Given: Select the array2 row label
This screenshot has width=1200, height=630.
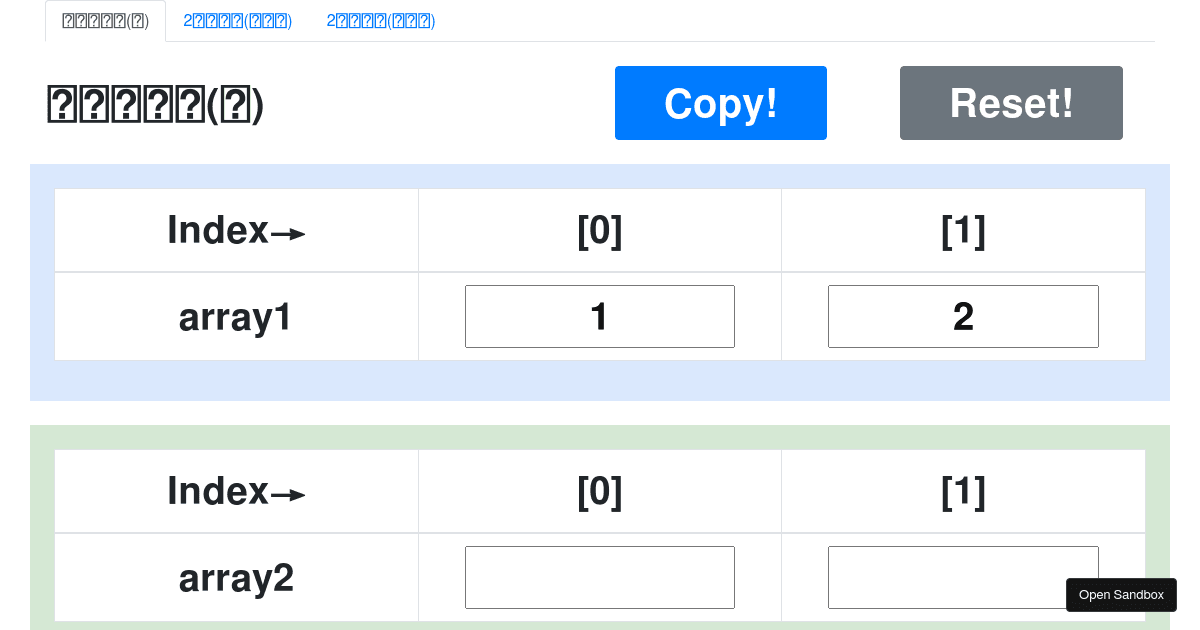Looking at the screenshot, I should pyautogui.click(x=236, y=578).
